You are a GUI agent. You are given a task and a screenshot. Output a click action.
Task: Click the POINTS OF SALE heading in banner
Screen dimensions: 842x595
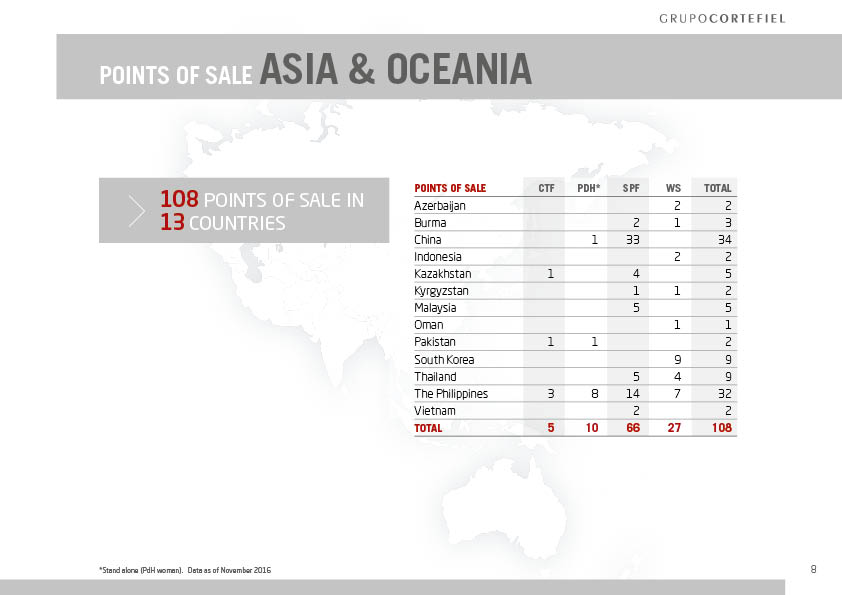click(176, 75)
